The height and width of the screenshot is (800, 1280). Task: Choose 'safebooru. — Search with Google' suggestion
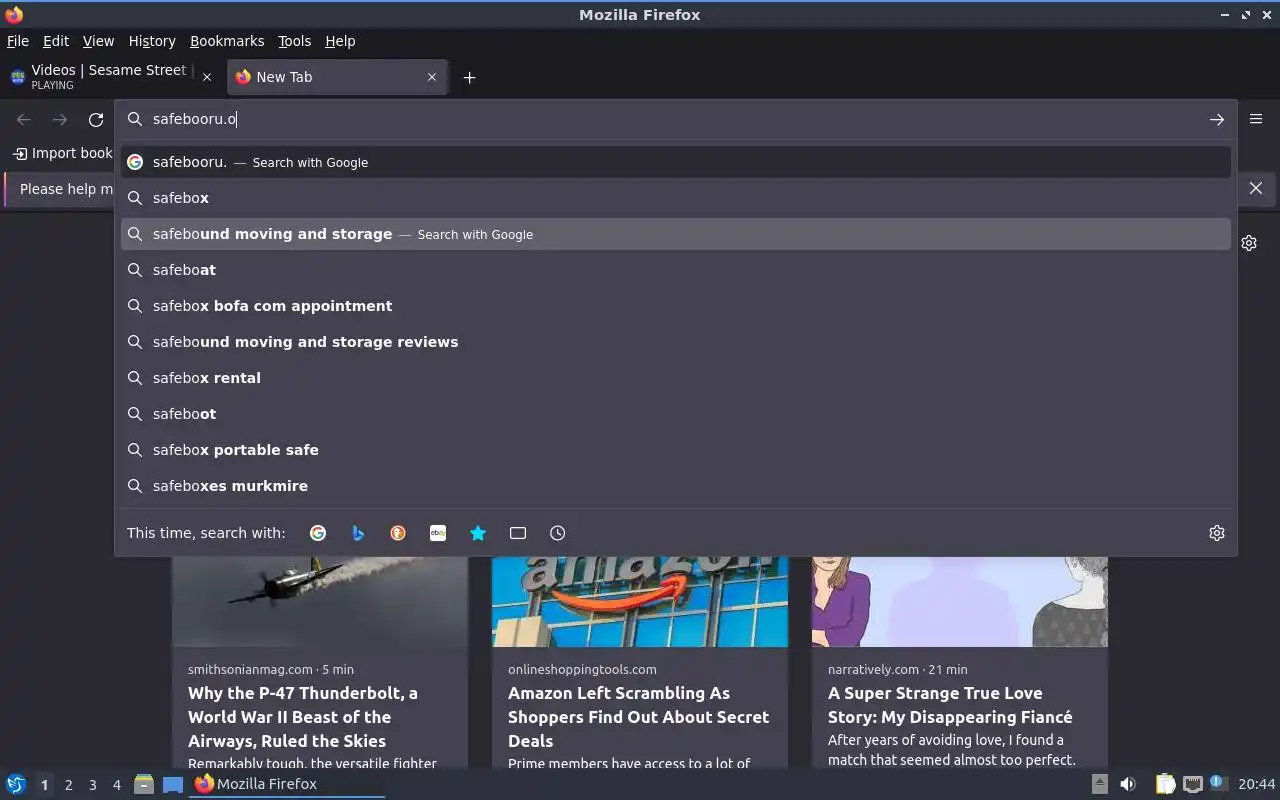coord(676,162)
